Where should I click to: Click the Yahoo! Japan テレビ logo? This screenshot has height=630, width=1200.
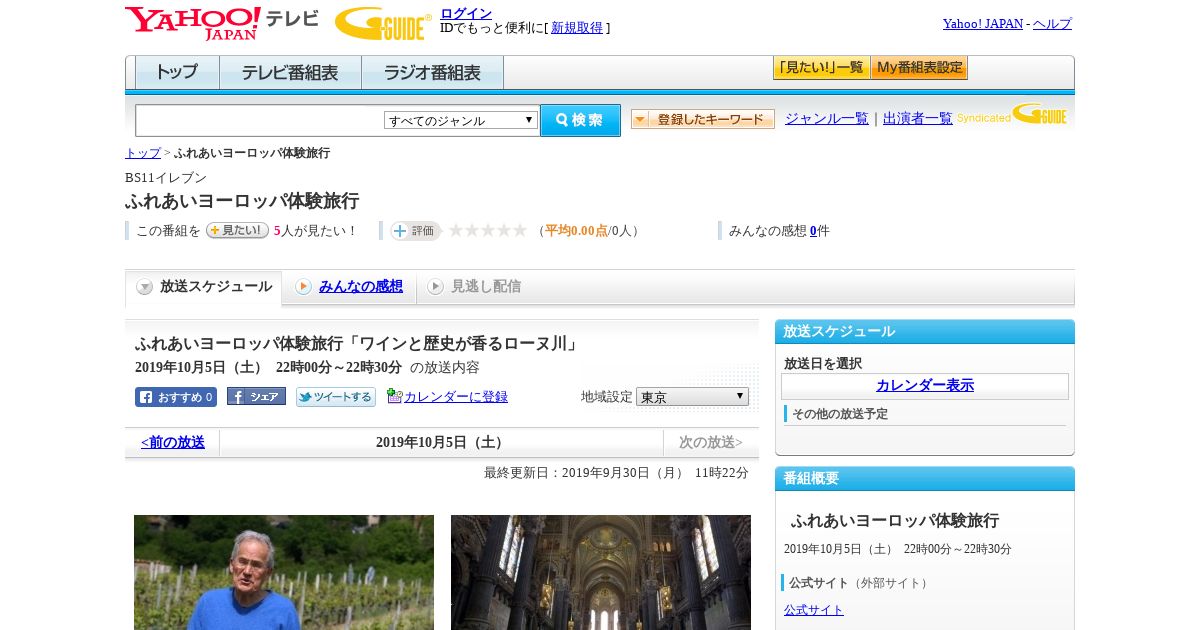click(x=221, y=23)
